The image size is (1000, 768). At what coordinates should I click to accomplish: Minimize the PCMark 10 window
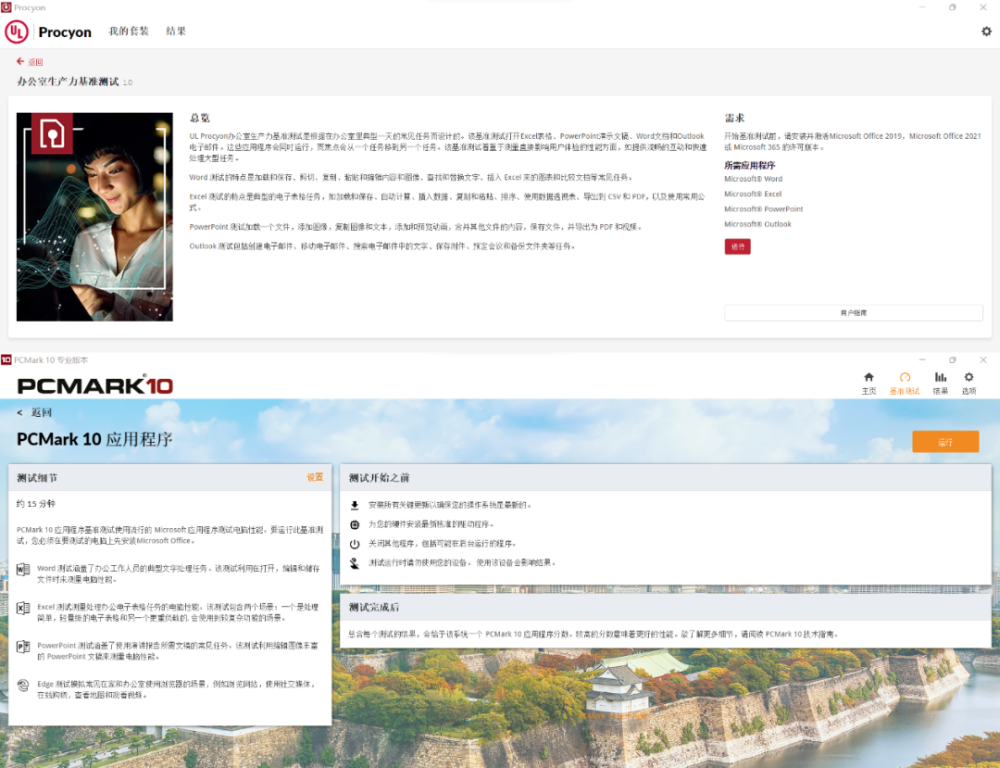coord(922,360)
